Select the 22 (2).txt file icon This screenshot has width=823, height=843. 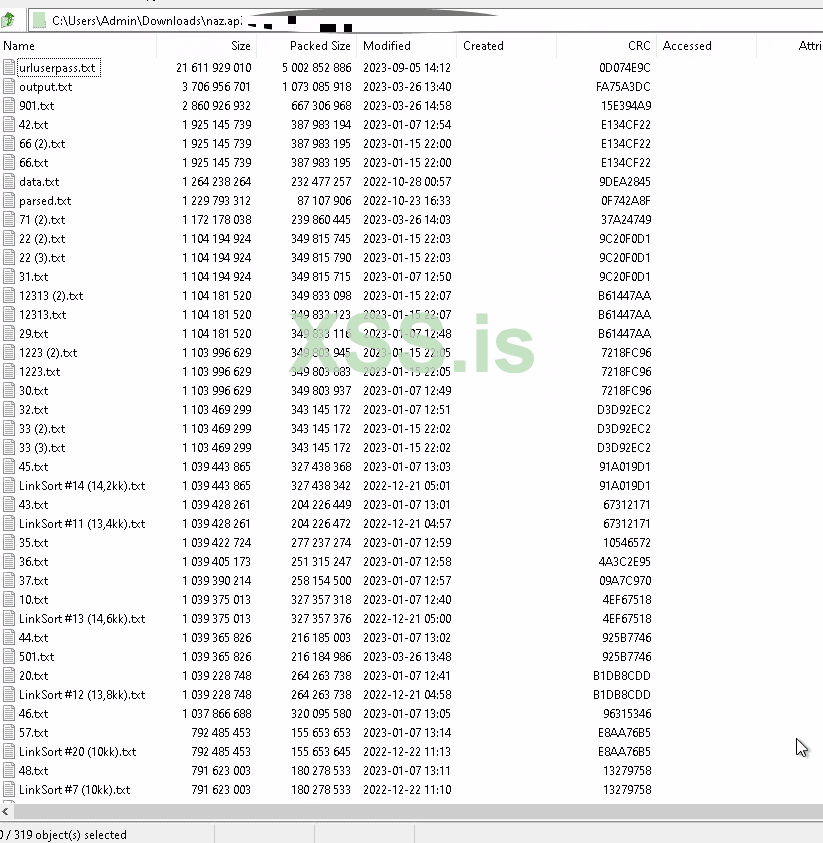coord(9,239)
